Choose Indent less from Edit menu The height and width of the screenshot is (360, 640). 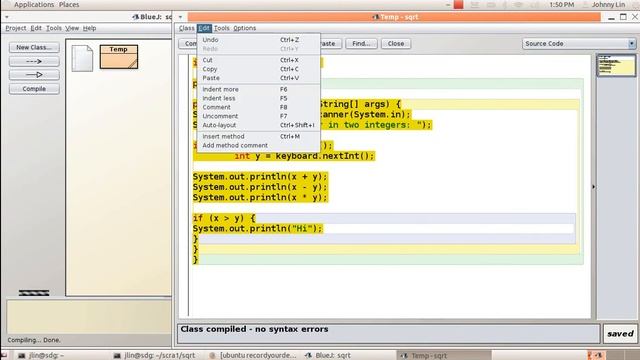tap(258, 98)
